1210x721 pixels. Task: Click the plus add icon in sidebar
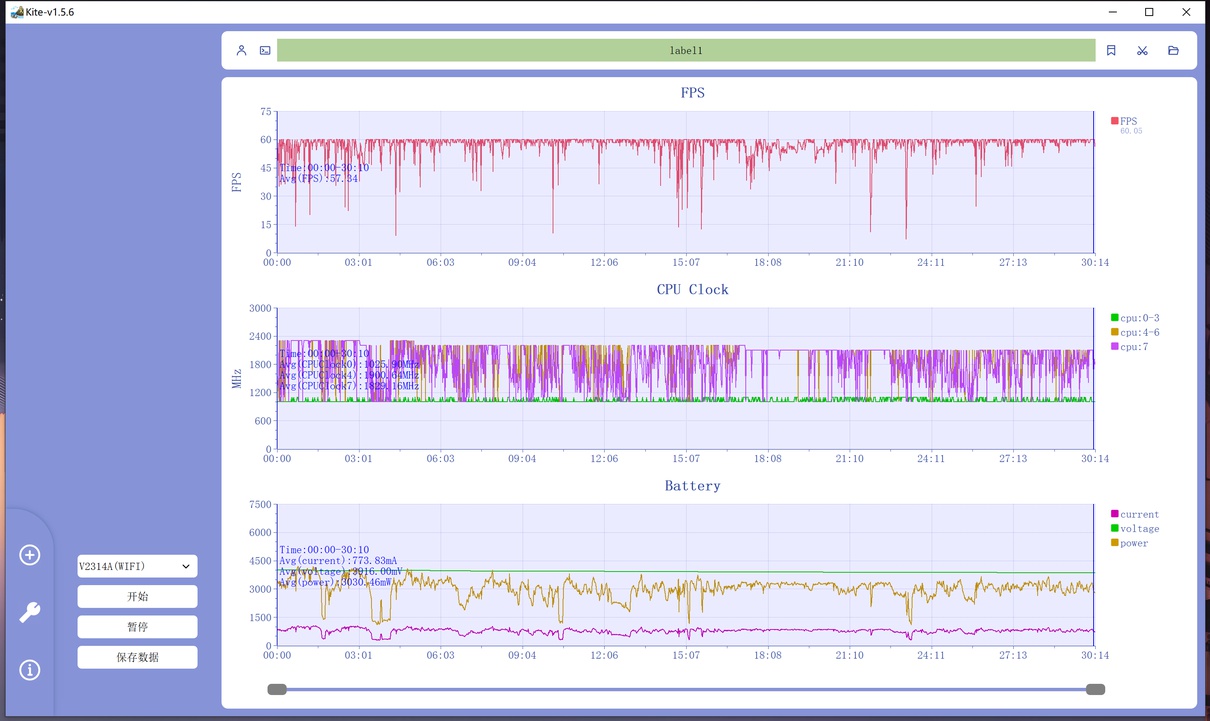click(x=30, y=555)
